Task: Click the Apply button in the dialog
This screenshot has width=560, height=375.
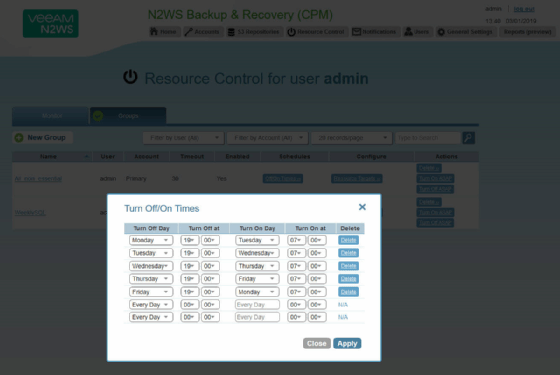Action: [x=347, y=343]
